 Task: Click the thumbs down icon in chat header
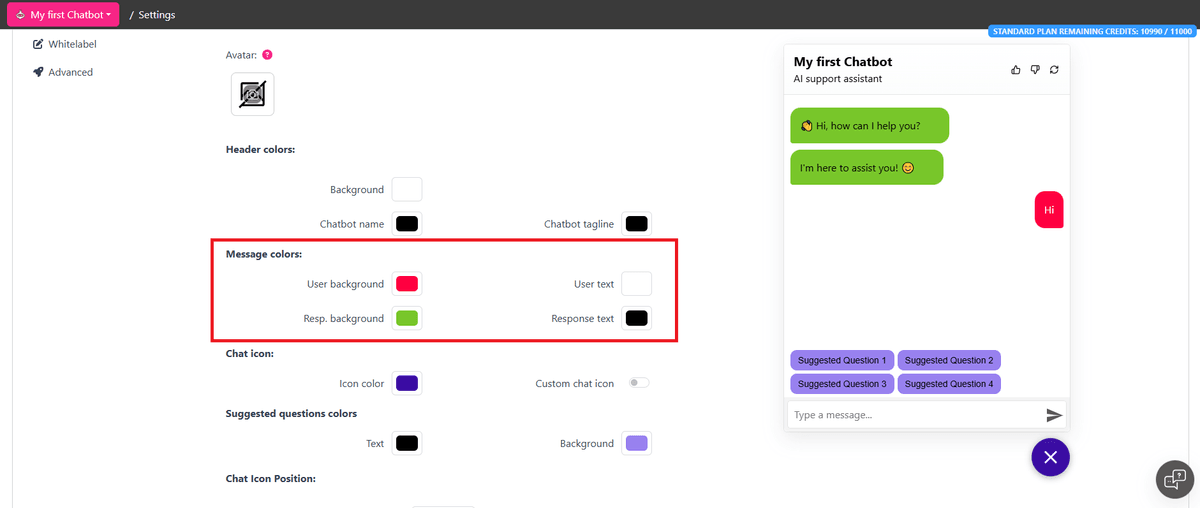(1035, 69)
